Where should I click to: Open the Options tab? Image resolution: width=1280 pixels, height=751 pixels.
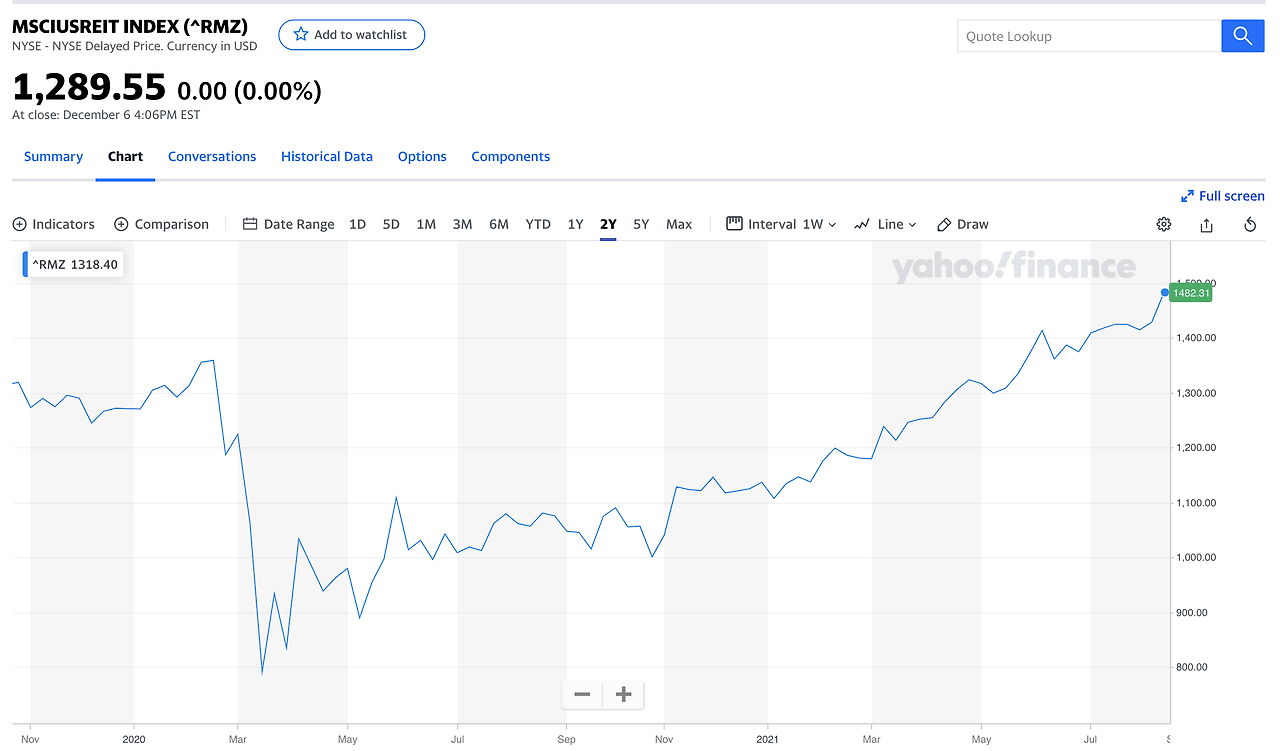point(422,157)
